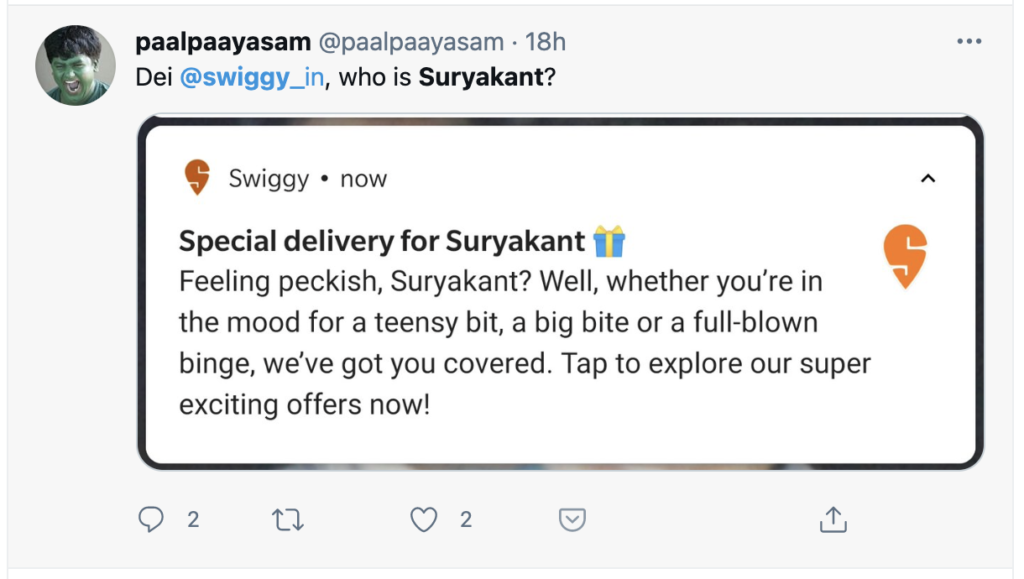Open the @swiggy_in mention link
Viewport: 1024px width, 579px height.
(x=252, y=77)
